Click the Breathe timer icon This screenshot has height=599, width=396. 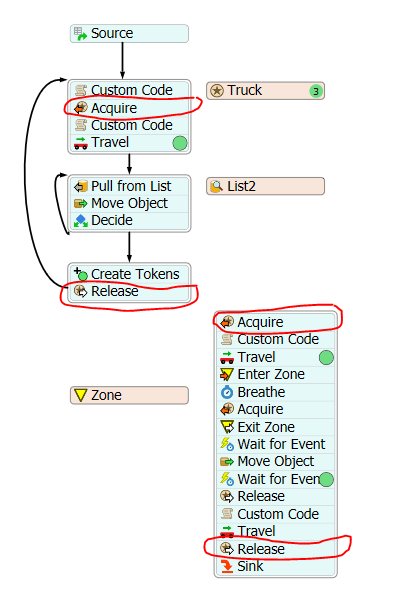227,392
